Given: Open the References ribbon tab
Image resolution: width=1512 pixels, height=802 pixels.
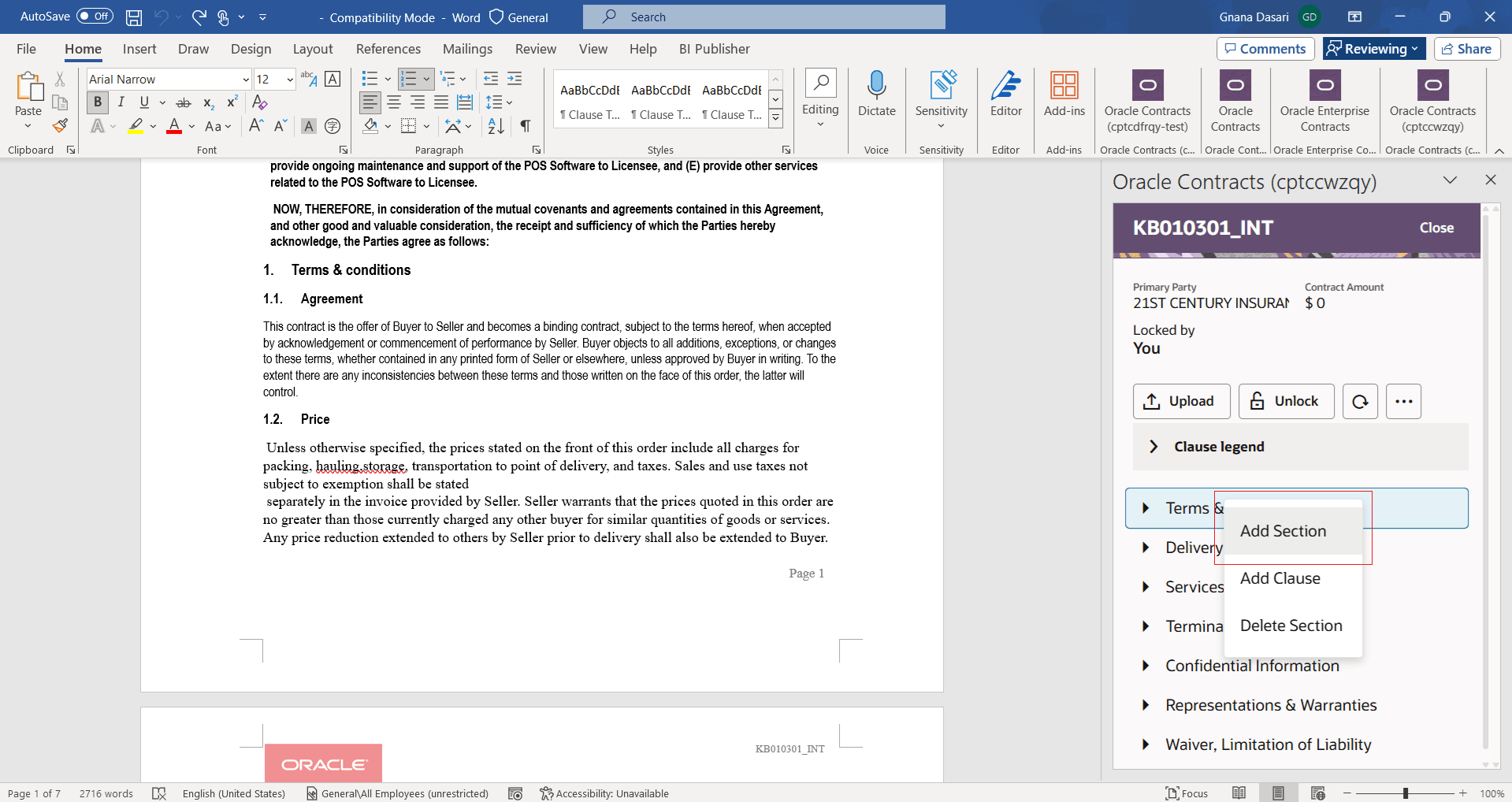Looking at the screenshot, I should coord(388,49).
